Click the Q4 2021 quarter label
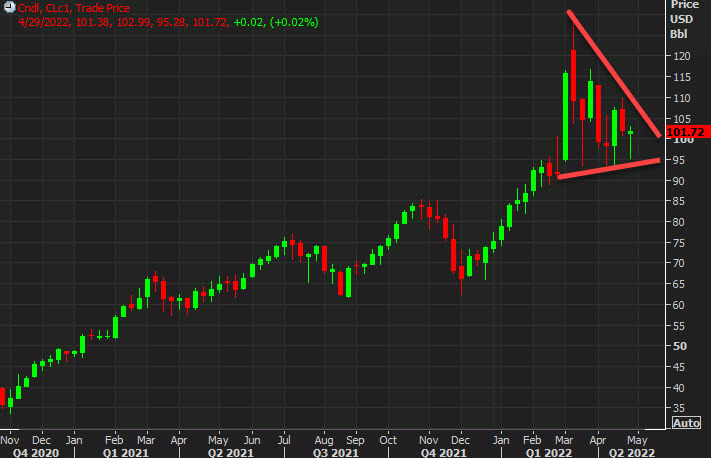This screenshot has height=458, width=711. pos(442,451)
